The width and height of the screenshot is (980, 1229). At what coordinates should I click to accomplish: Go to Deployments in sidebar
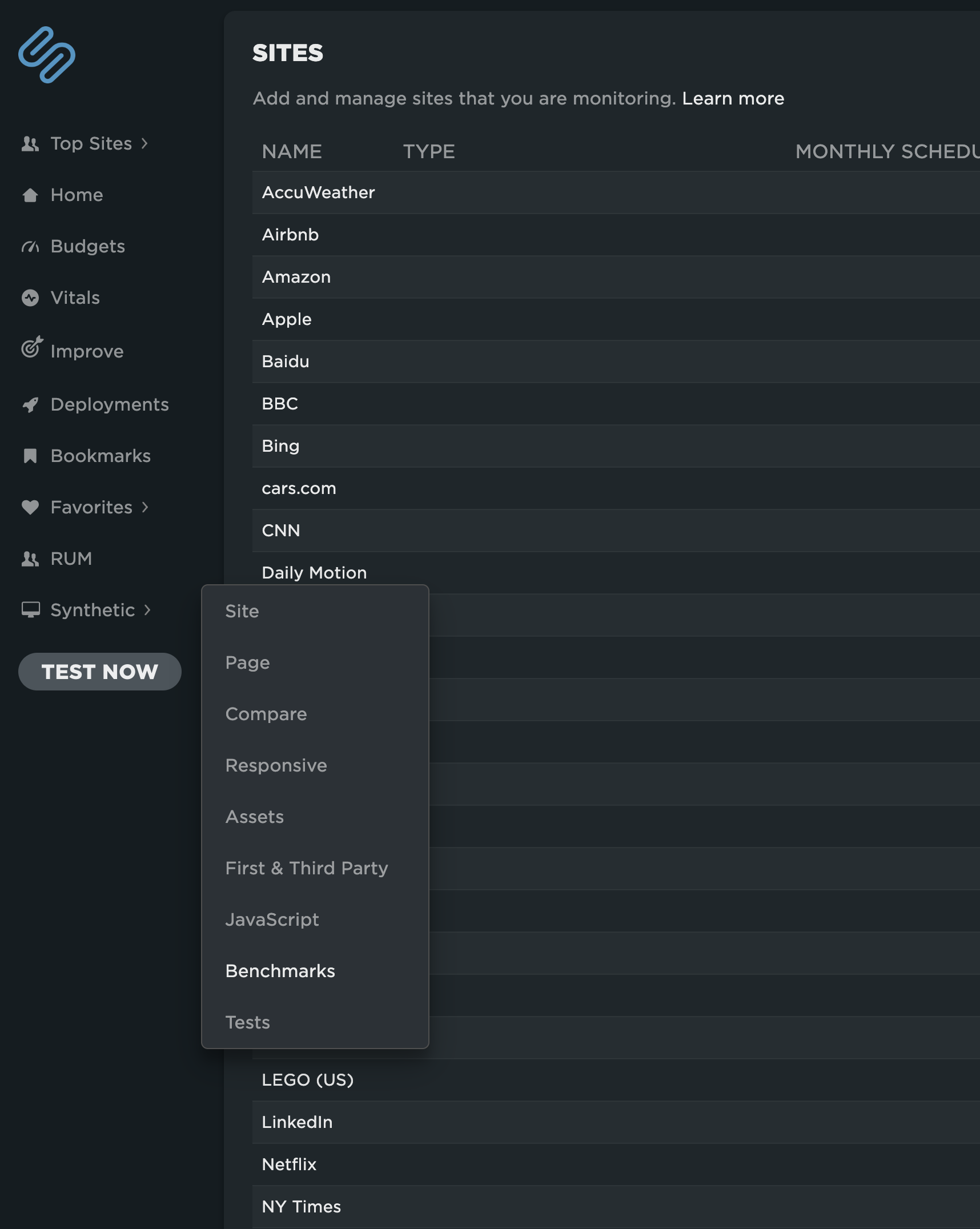tap(110, 404)
